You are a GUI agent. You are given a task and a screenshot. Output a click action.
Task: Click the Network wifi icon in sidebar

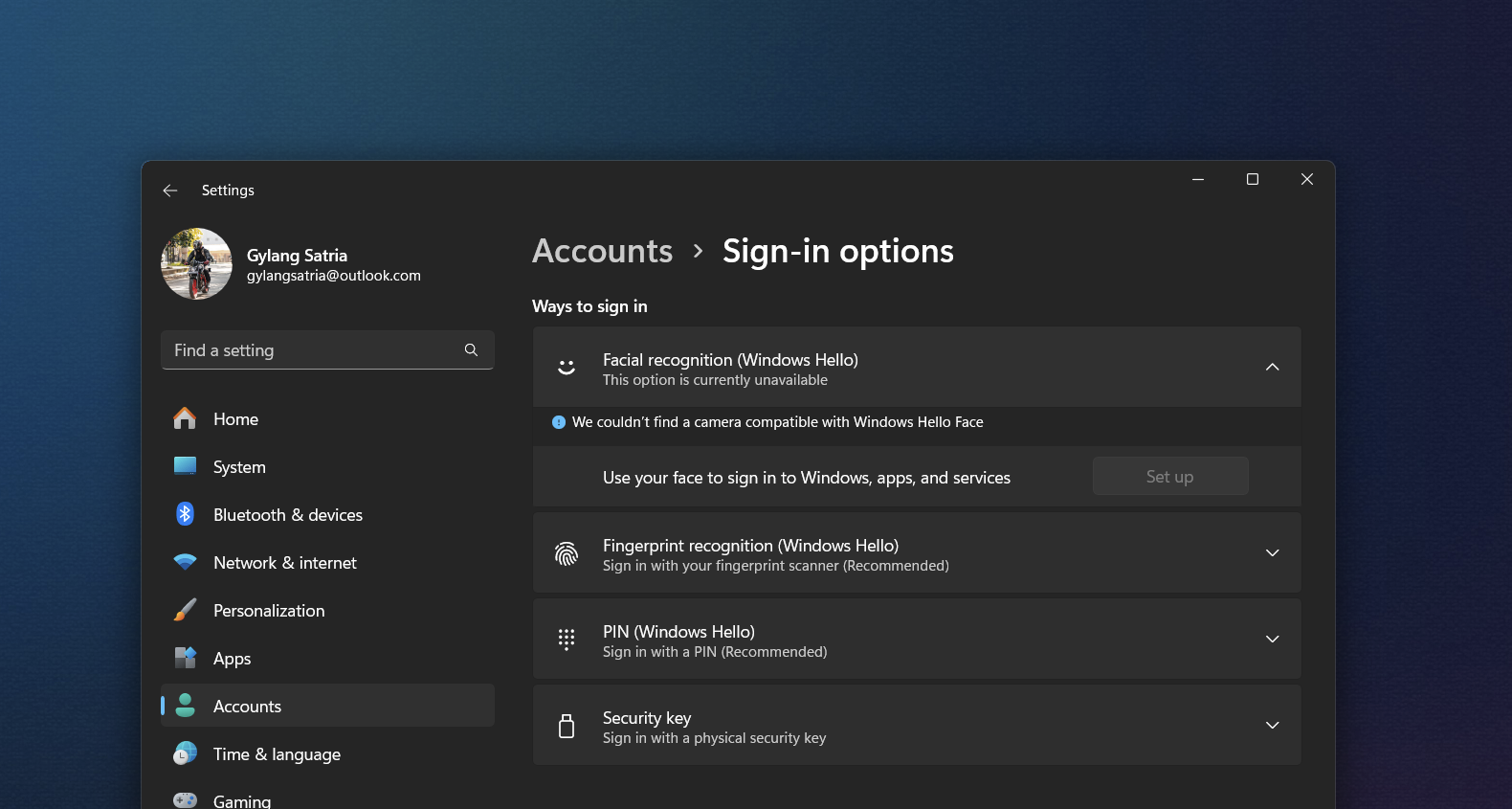185,562
